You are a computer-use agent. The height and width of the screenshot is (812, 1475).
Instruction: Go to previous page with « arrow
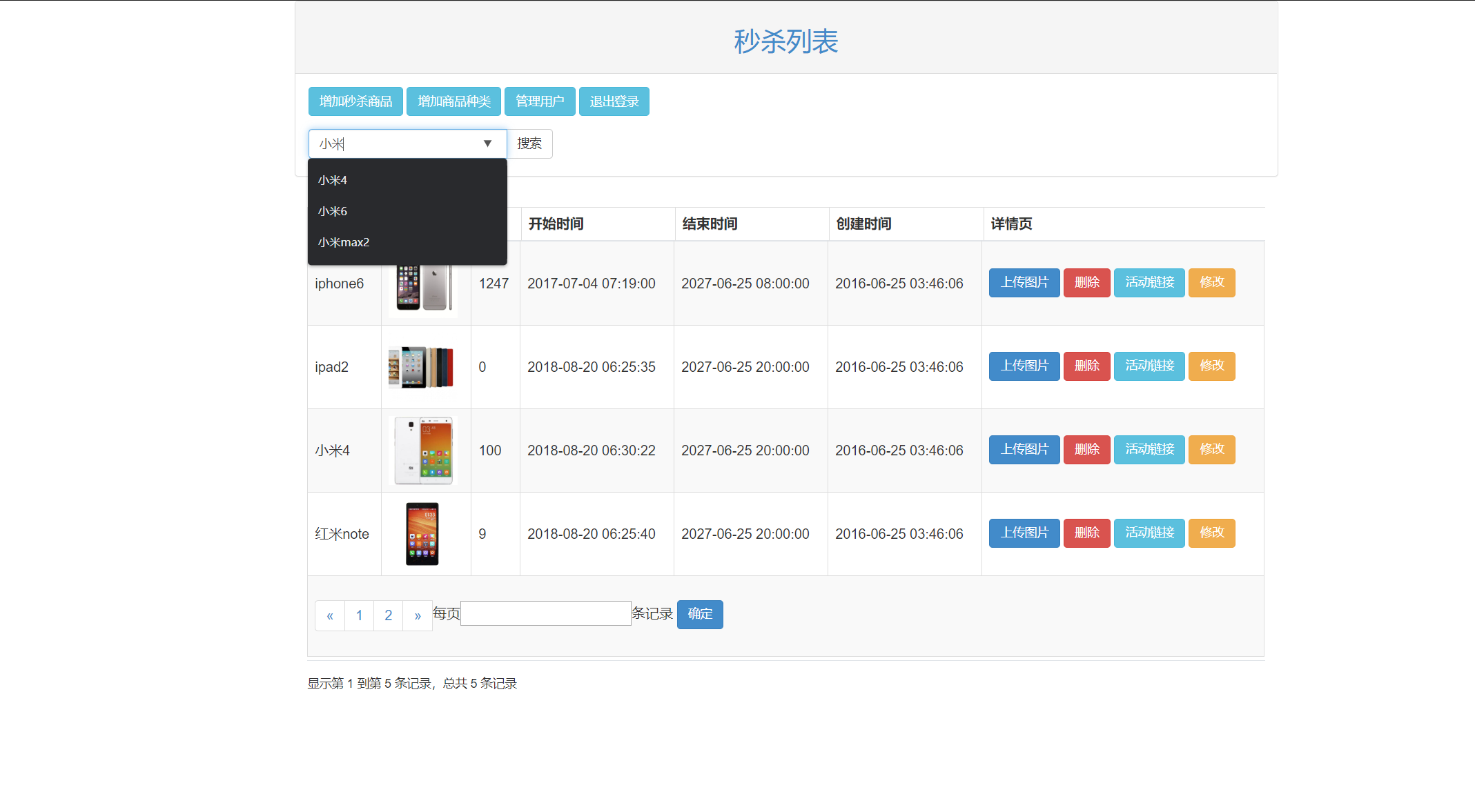click(330, 615)
